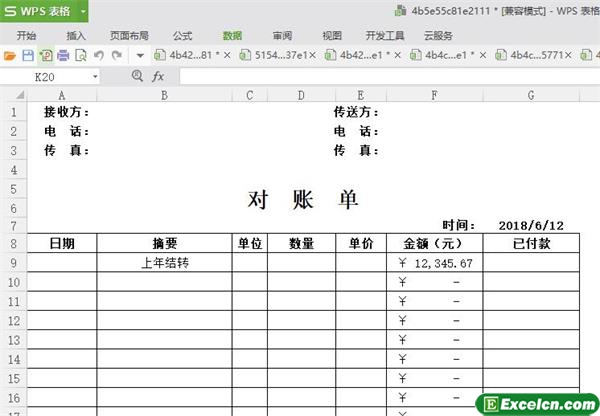Screen dimensions: 600x416
Task: Select row 12 header
Action: point(14,321)
